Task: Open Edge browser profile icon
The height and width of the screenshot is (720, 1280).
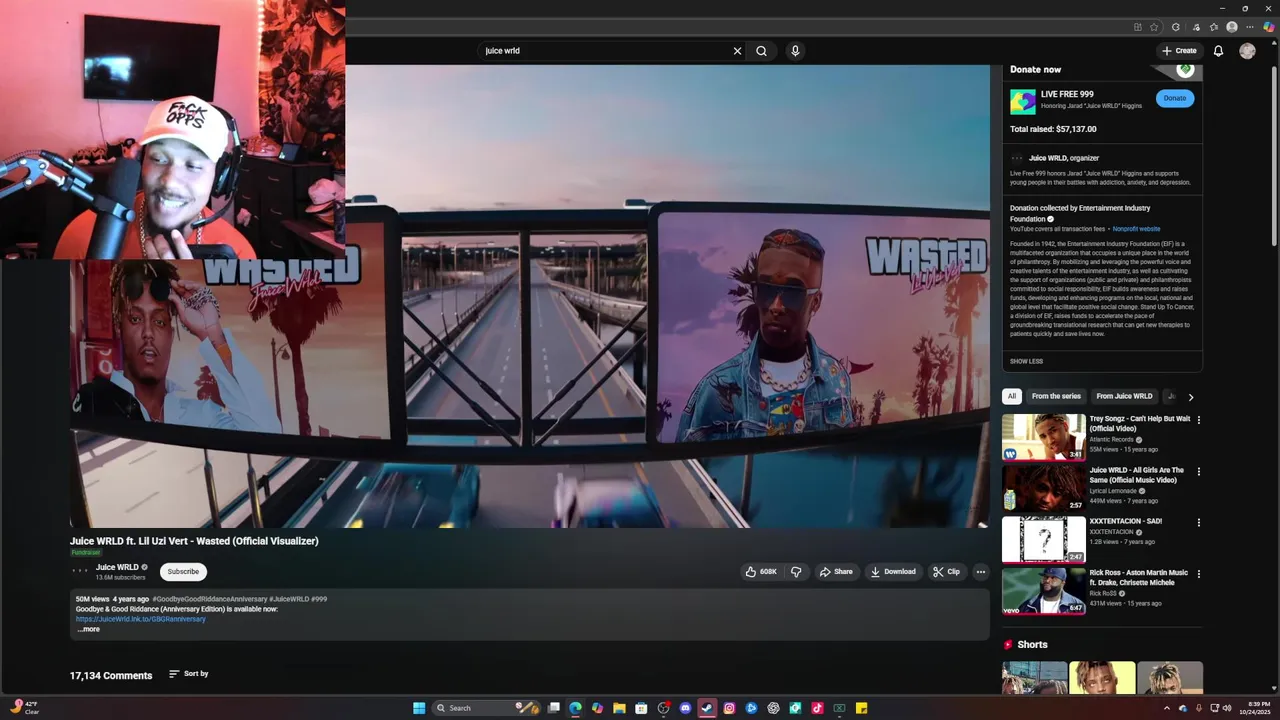Action: tap(1232, 27)
